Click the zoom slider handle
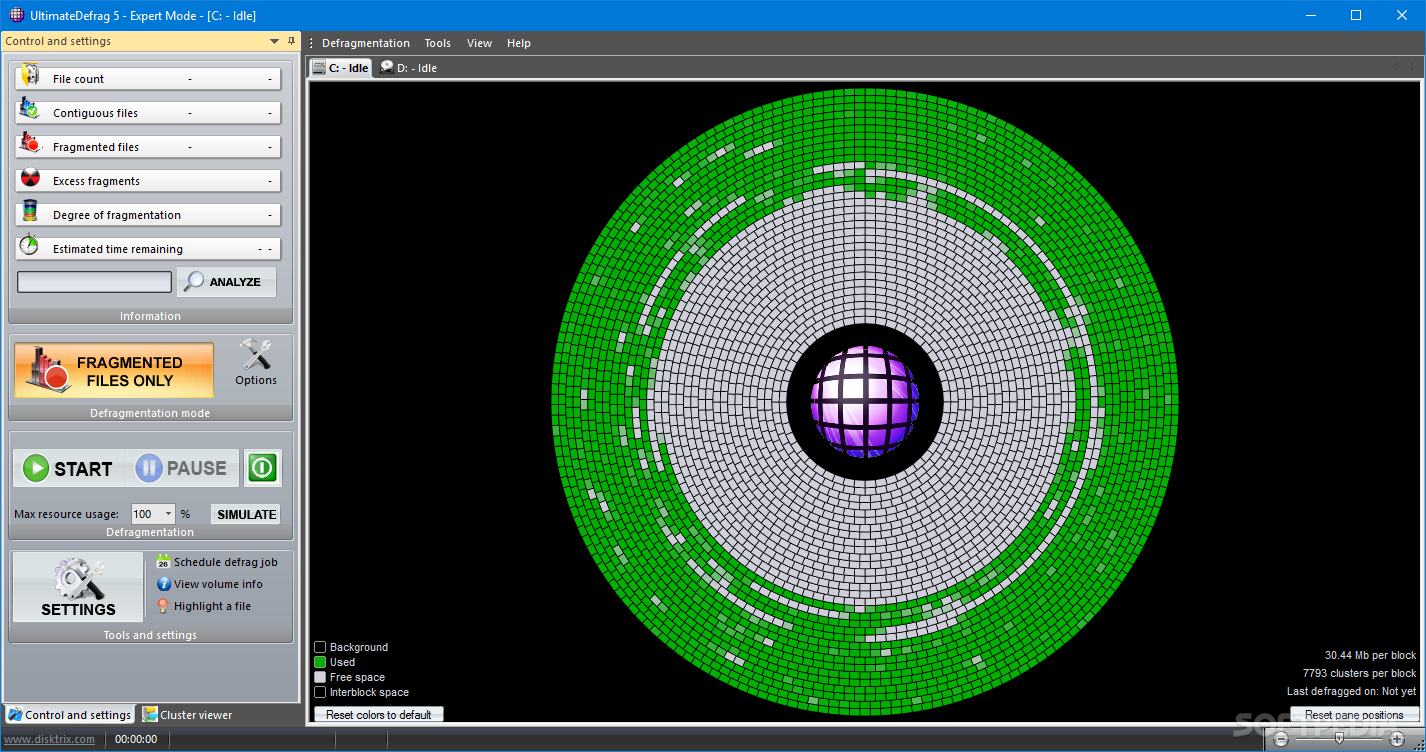The width and height of the screenshot is (1426, 752). coord(1339,739)
